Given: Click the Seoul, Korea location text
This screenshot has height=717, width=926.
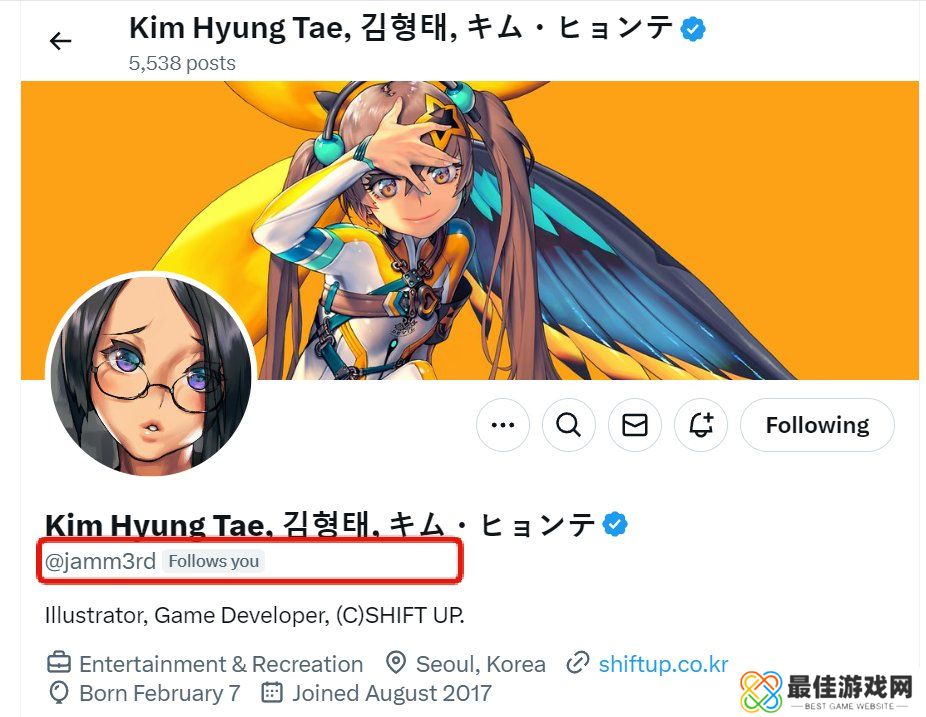Looking at the screenshot, I should (x=481, y=664).
